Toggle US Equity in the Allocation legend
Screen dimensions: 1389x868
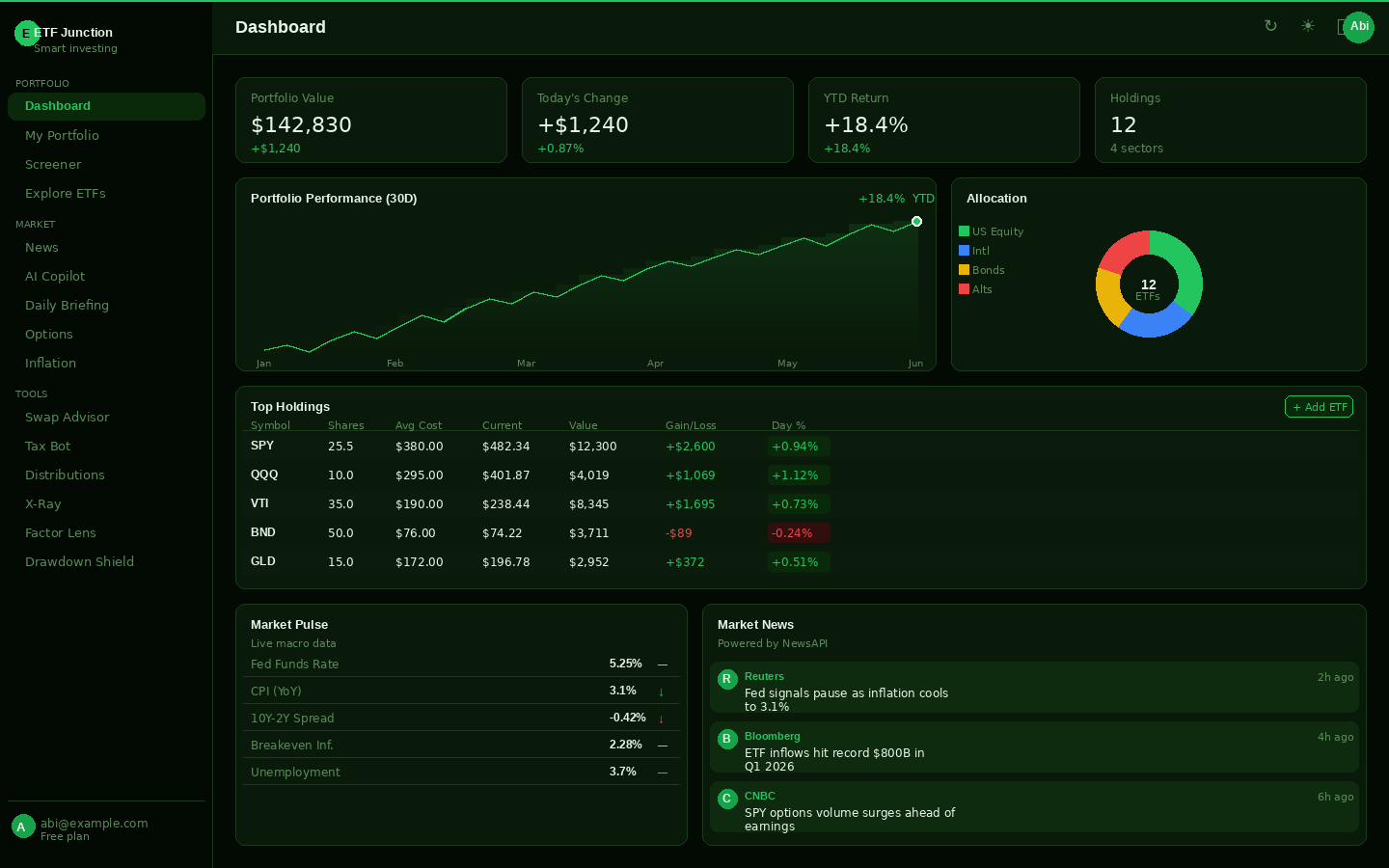coord(991,231)
